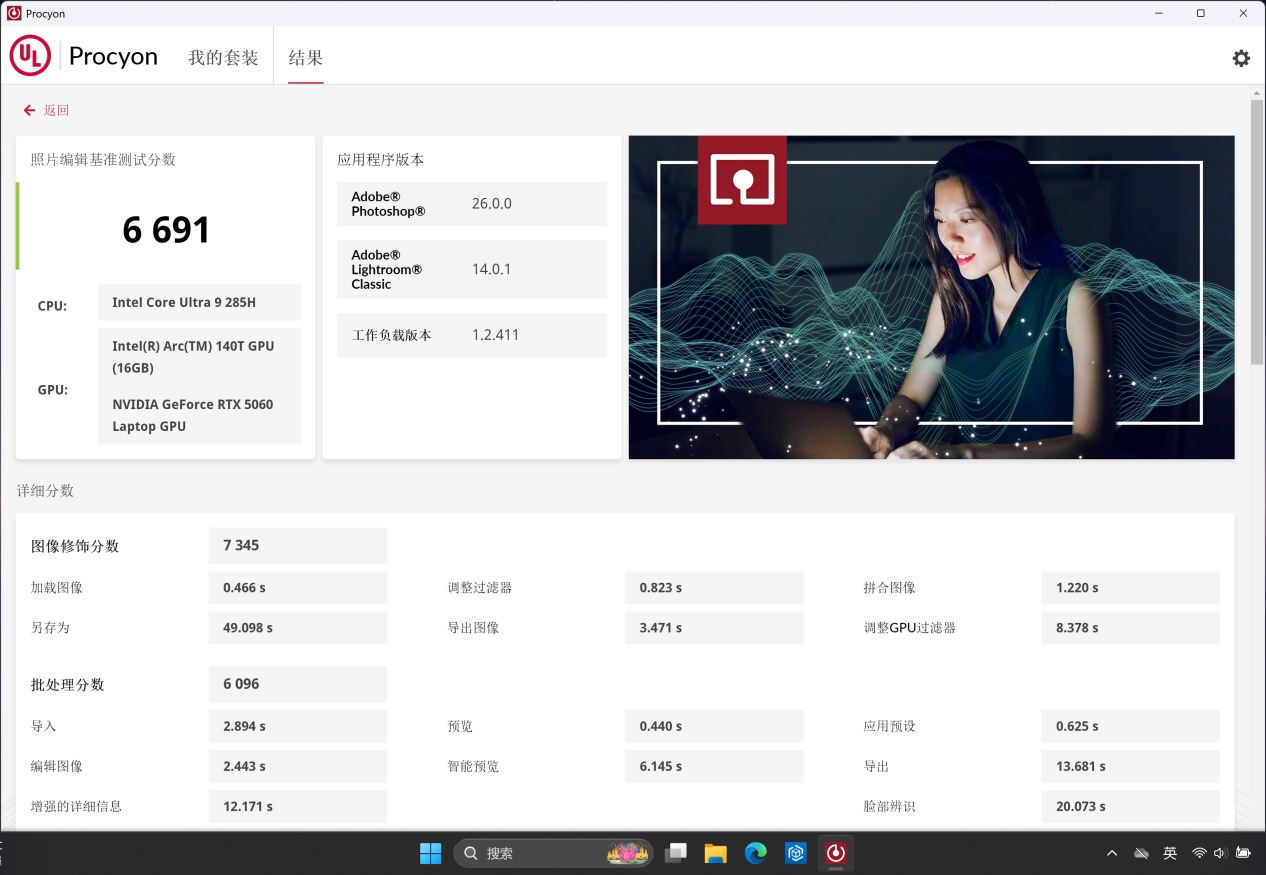Viewport: 1266px width, 875px height.
Task: View the benchmark result image
Action: pos(930,297)
